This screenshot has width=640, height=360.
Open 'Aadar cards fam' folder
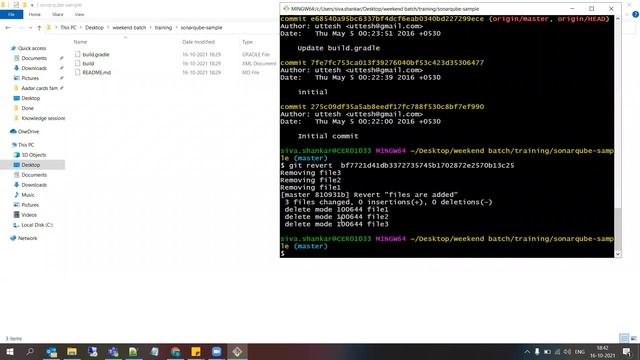(39, 88)
